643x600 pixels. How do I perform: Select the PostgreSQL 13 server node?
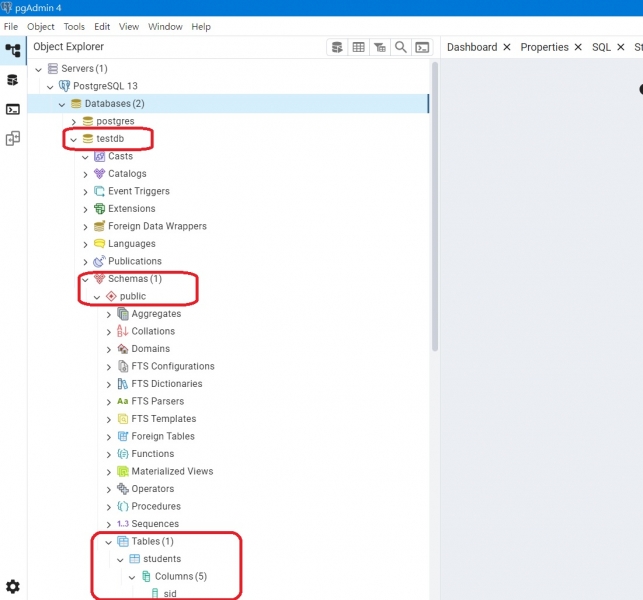(x=105, y=86)
